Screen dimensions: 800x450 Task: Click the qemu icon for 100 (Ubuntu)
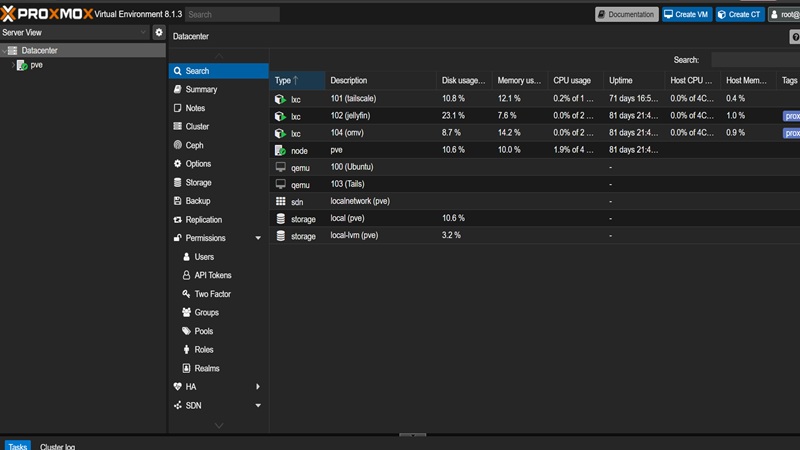[x=281, y=167]
